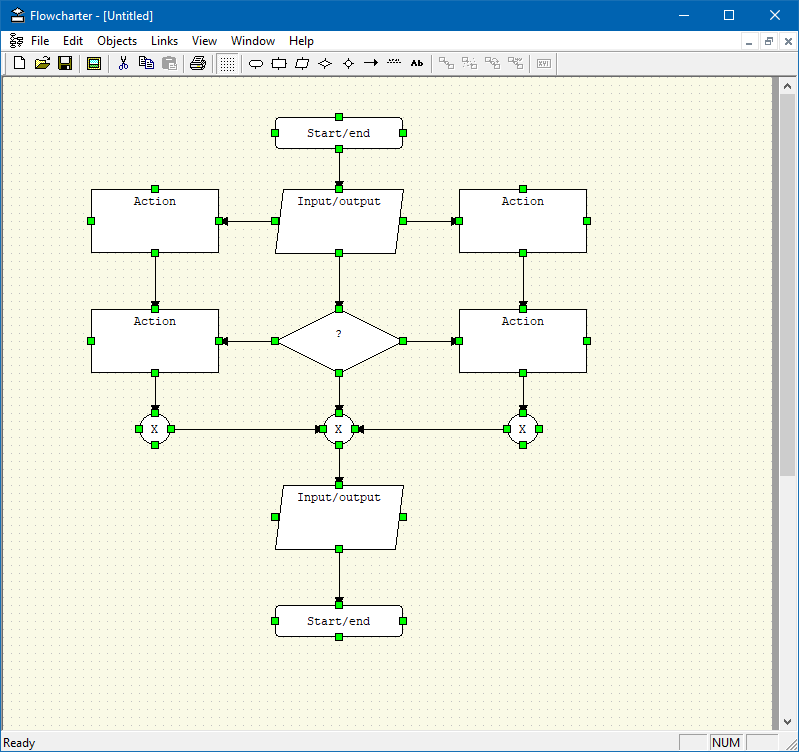Image resolution: width=799 pixels, height=752 pixels.
Task: Open the Edit menu
Action: [x=73, y=41]
